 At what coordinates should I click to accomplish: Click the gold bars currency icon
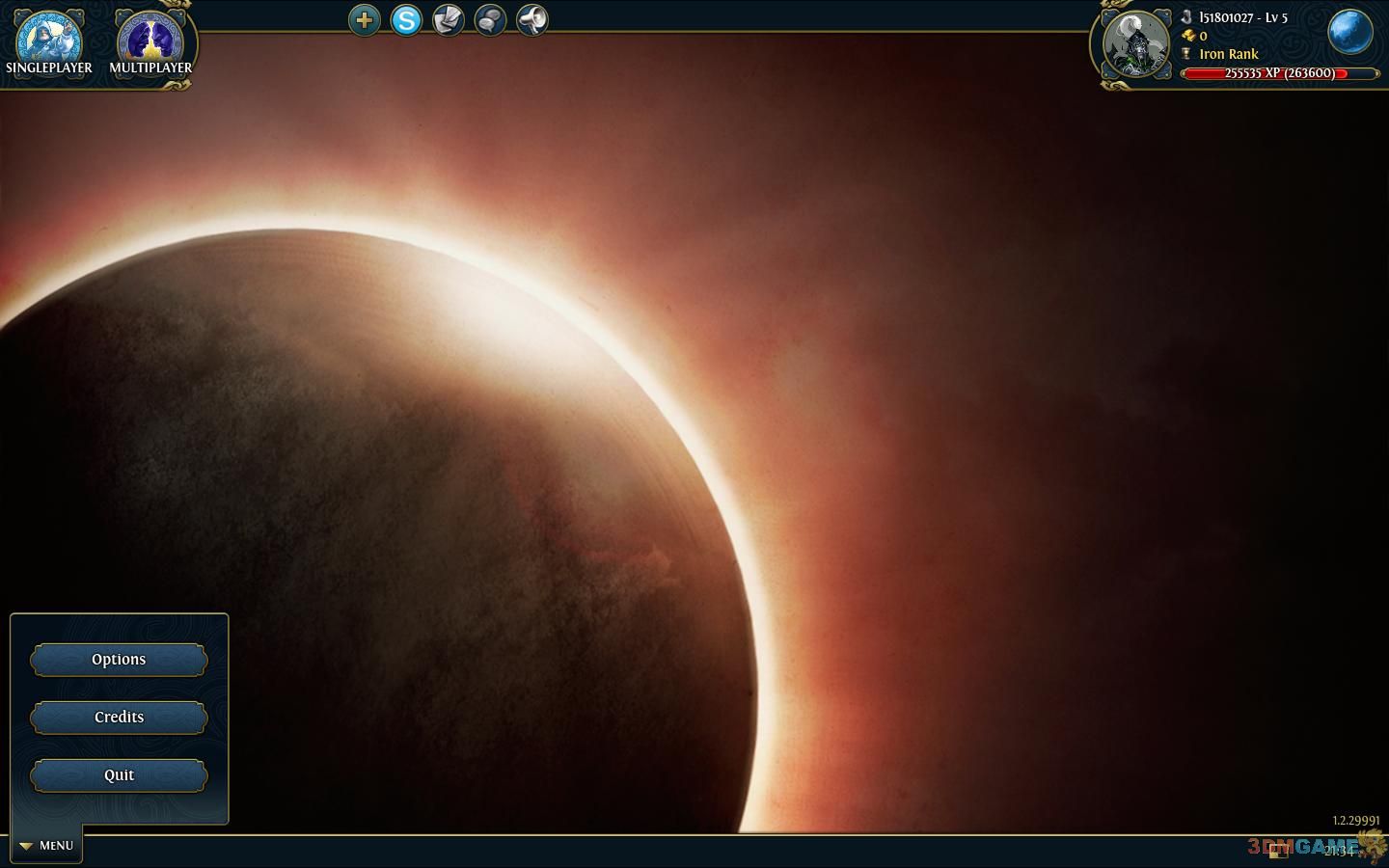tap(1187, 36)
